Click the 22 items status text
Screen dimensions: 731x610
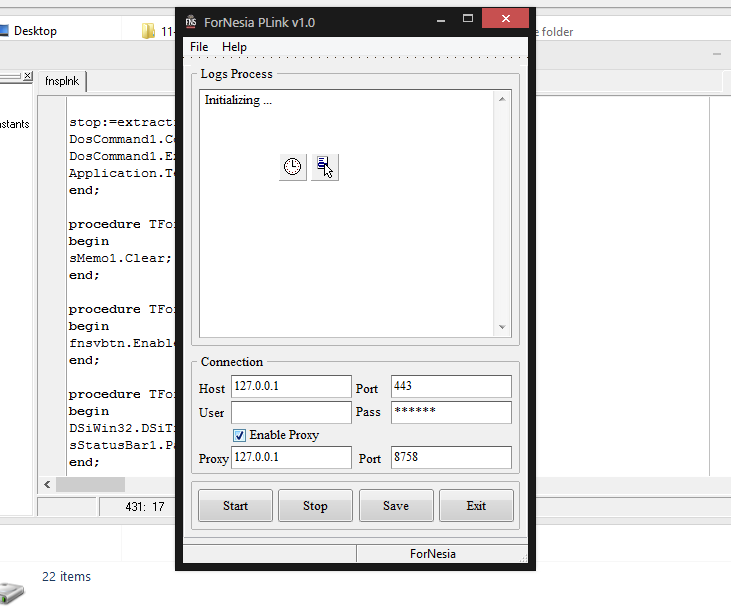click(67, 576)
